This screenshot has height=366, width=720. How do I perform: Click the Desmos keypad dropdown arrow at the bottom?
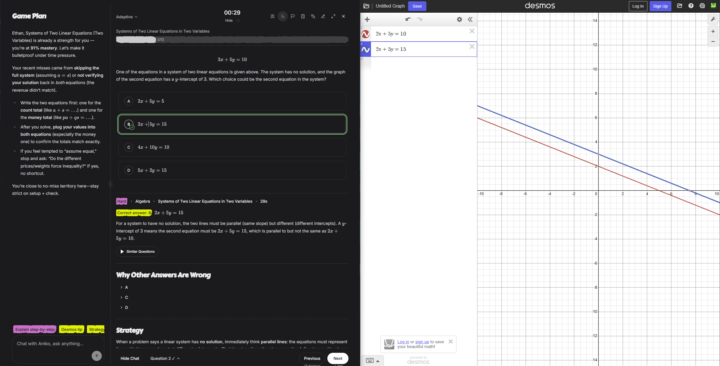click(378, 361)
